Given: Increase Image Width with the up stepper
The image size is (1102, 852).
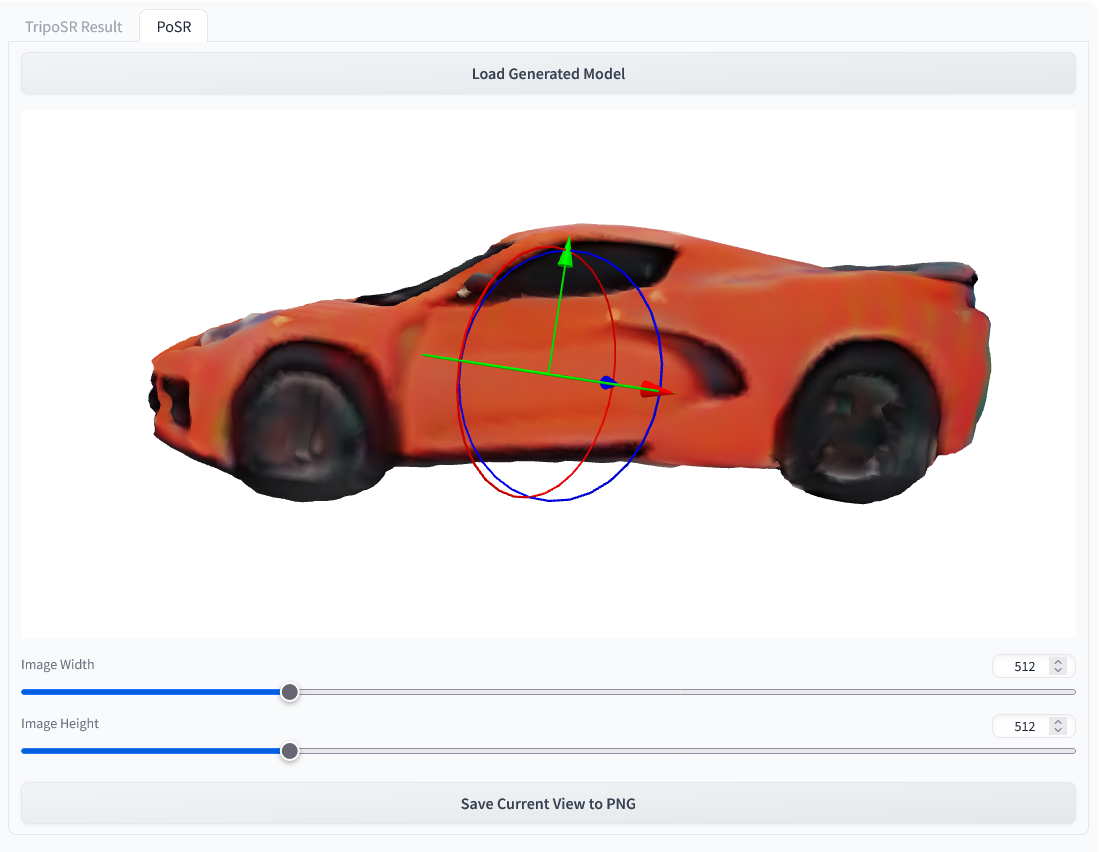Looking at the screenshot, I should 1058,662.
